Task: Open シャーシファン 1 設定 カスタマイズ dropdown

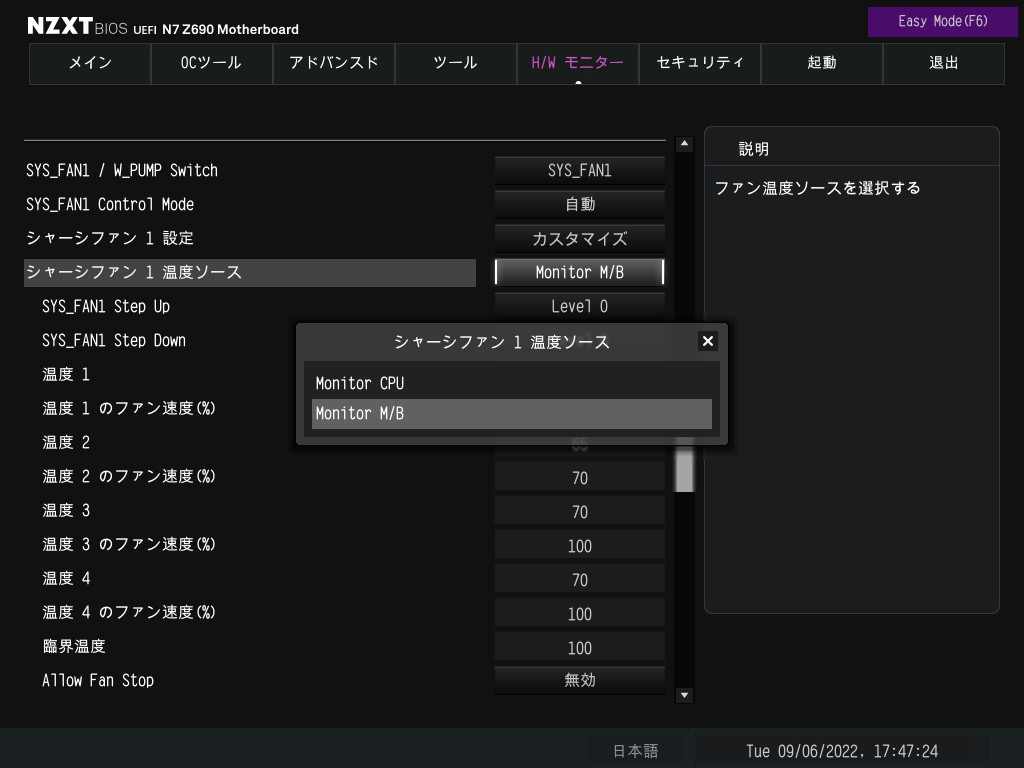Action: point(579,238)
